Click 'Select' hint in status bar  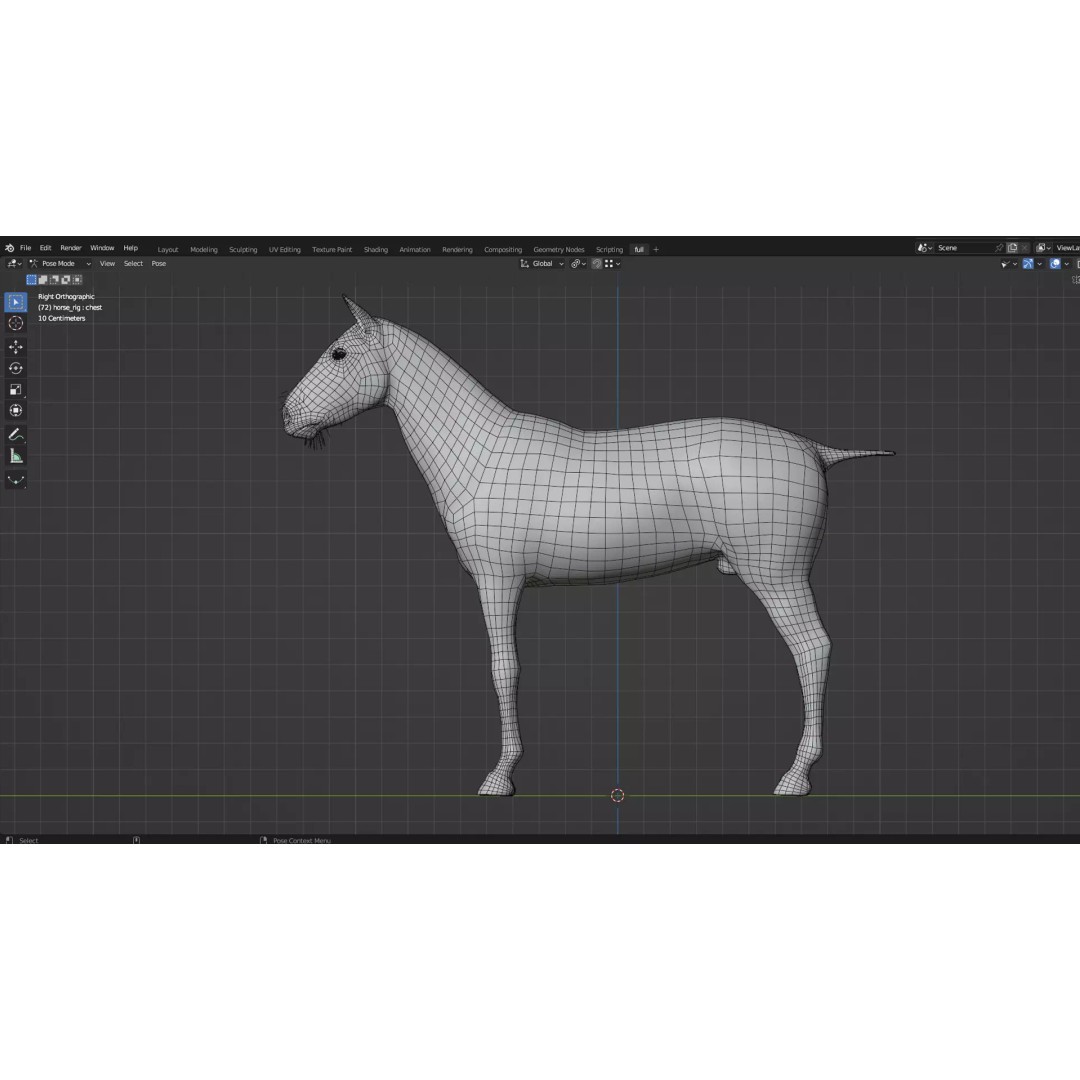click(28, 840)
